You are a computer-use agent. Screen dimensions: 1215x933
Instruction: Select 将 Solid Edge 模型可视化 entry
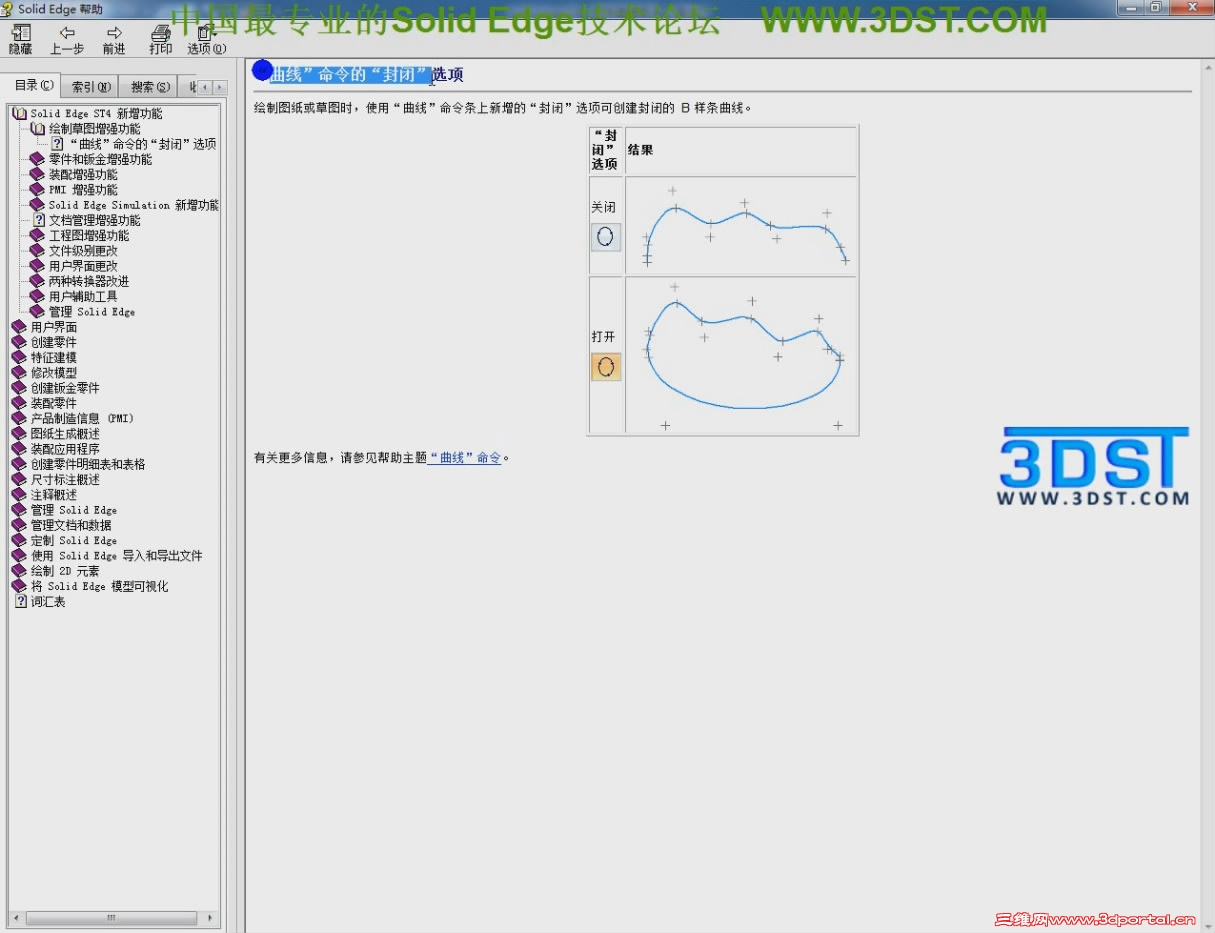click(x=100, y=587)
